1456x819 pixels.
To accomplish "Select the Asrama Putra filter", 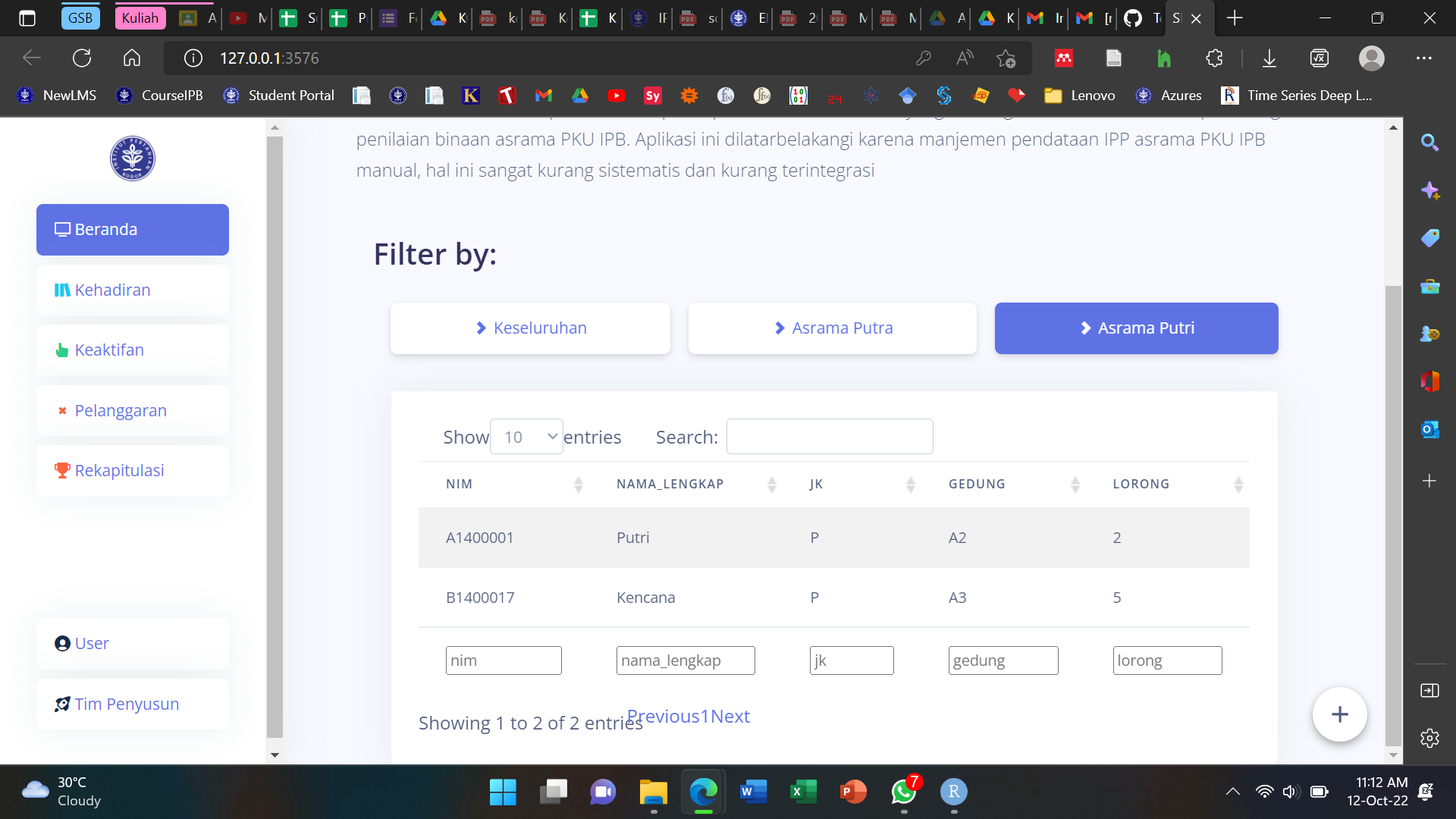I will coord(832,328).
